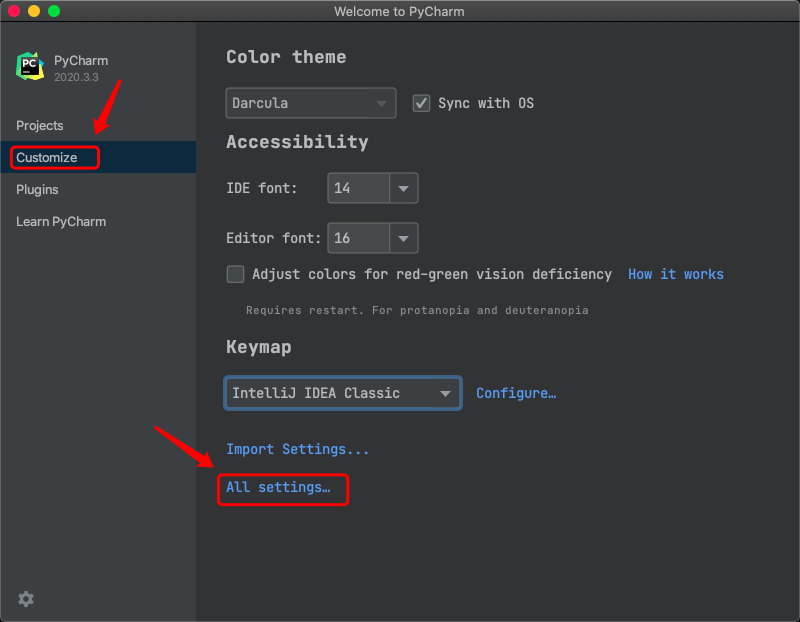Click the Import Settings... link
Viewport: 800px width, 622px height.
[297, 449]
